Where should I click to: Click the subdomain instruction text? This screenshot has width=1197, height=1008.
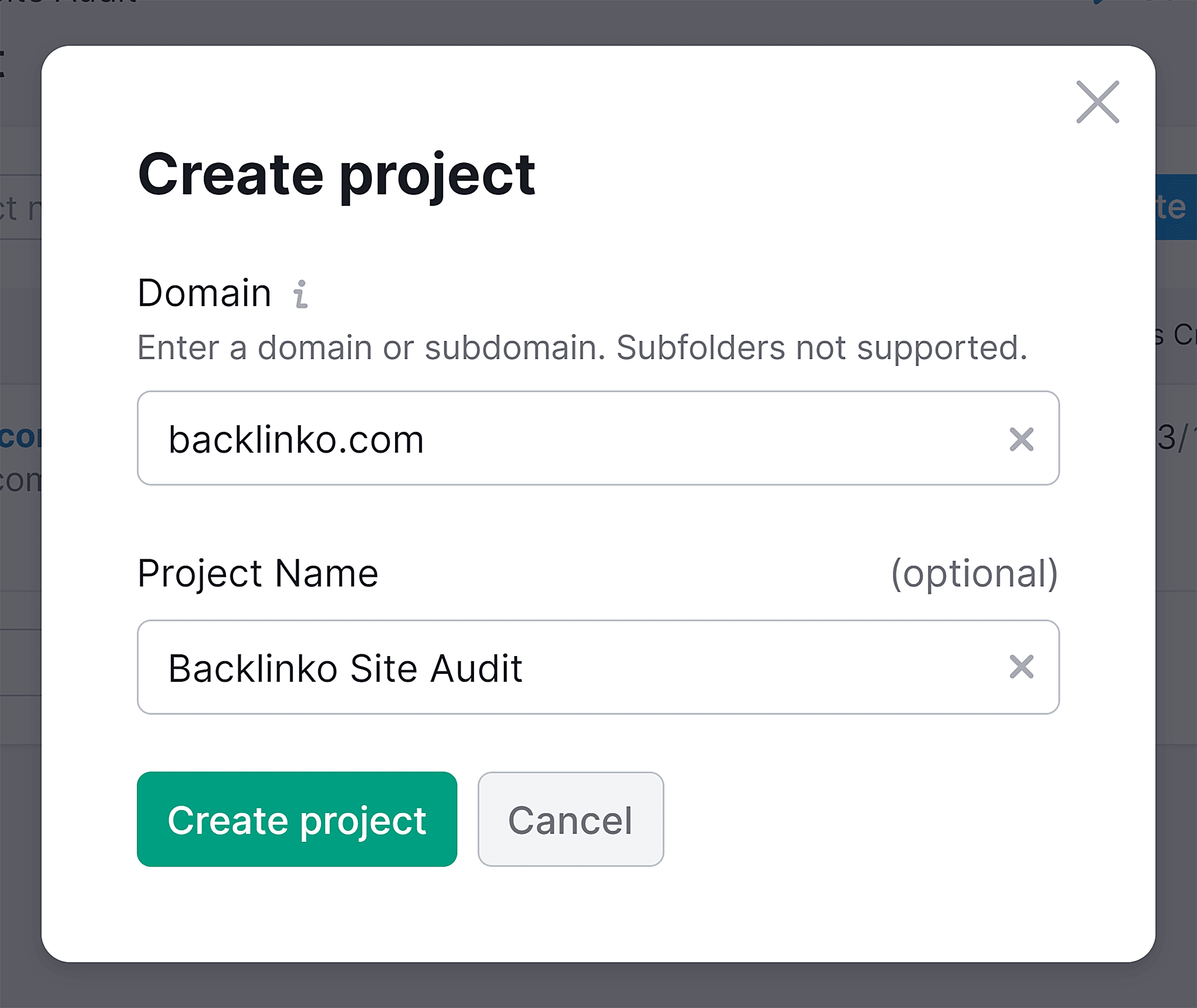point(583,347)
